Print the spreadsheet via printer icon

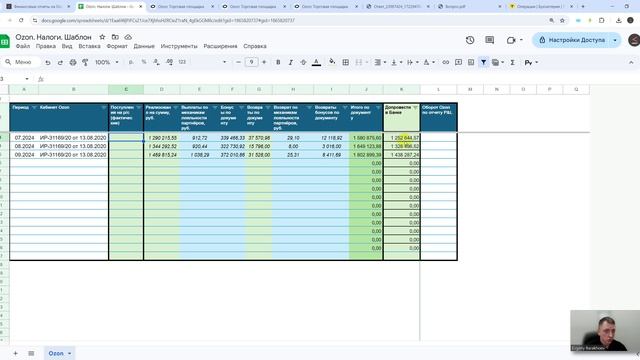pos(73,62)
